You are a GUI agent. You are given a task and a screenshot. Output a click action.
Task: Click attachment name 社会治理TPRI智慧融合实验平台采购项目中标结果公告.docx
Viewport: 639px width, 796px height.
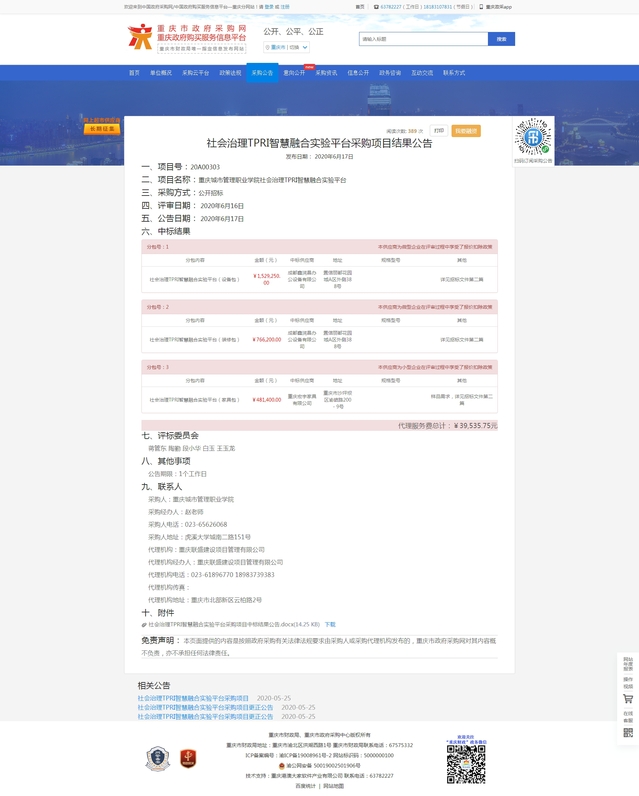(234, 625)
